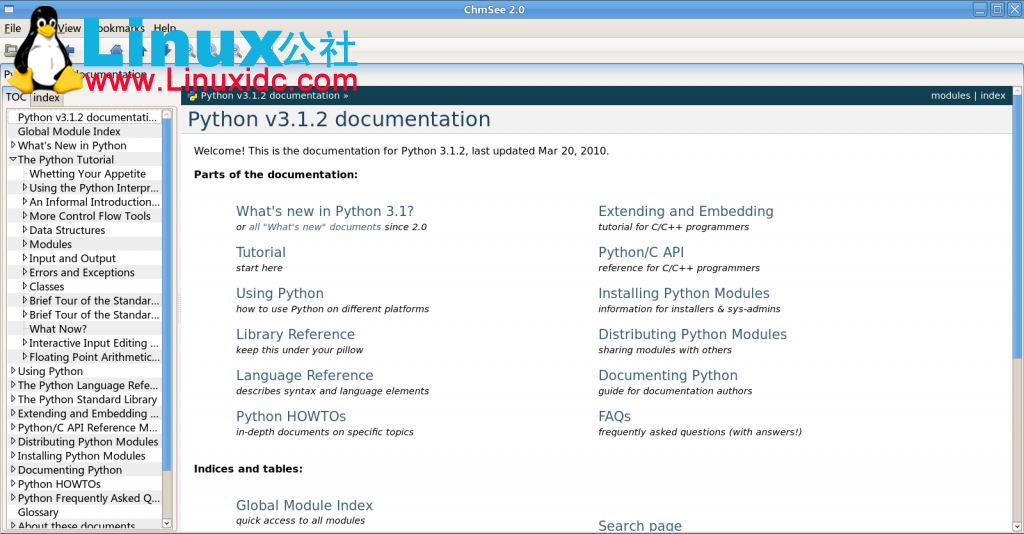
Task: Collapse The Python Tutorial tree node
Action: tap(13, 160)
